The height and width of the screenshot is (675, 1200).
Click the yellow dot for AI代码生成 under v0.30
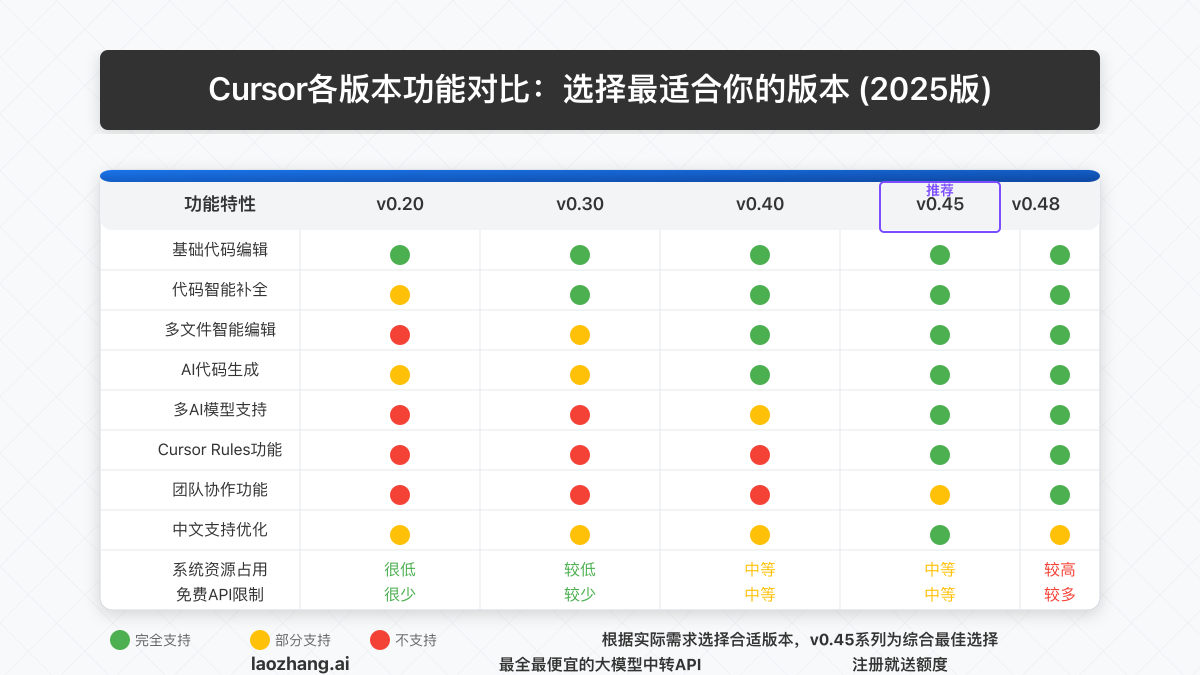580,375
